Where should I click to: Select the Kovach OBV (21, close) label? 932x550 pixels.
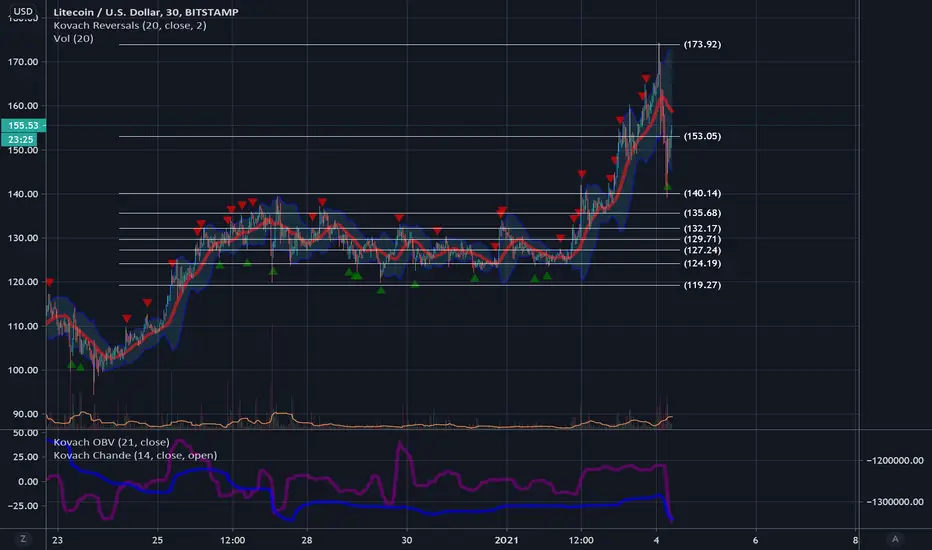click(x=111, y=442)
